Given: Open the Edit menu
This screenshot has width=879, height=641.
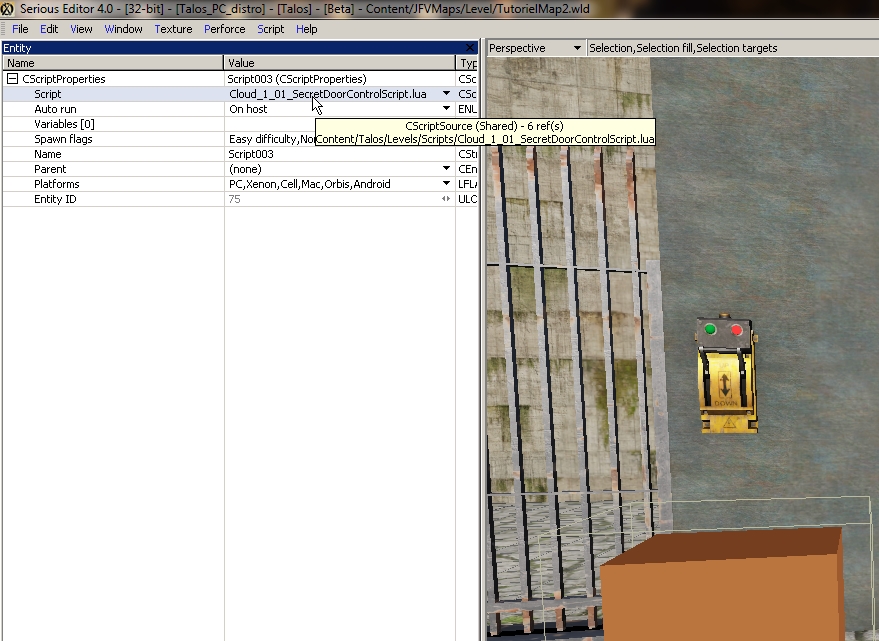Looking at the screenshot, I should click(49, 29).
